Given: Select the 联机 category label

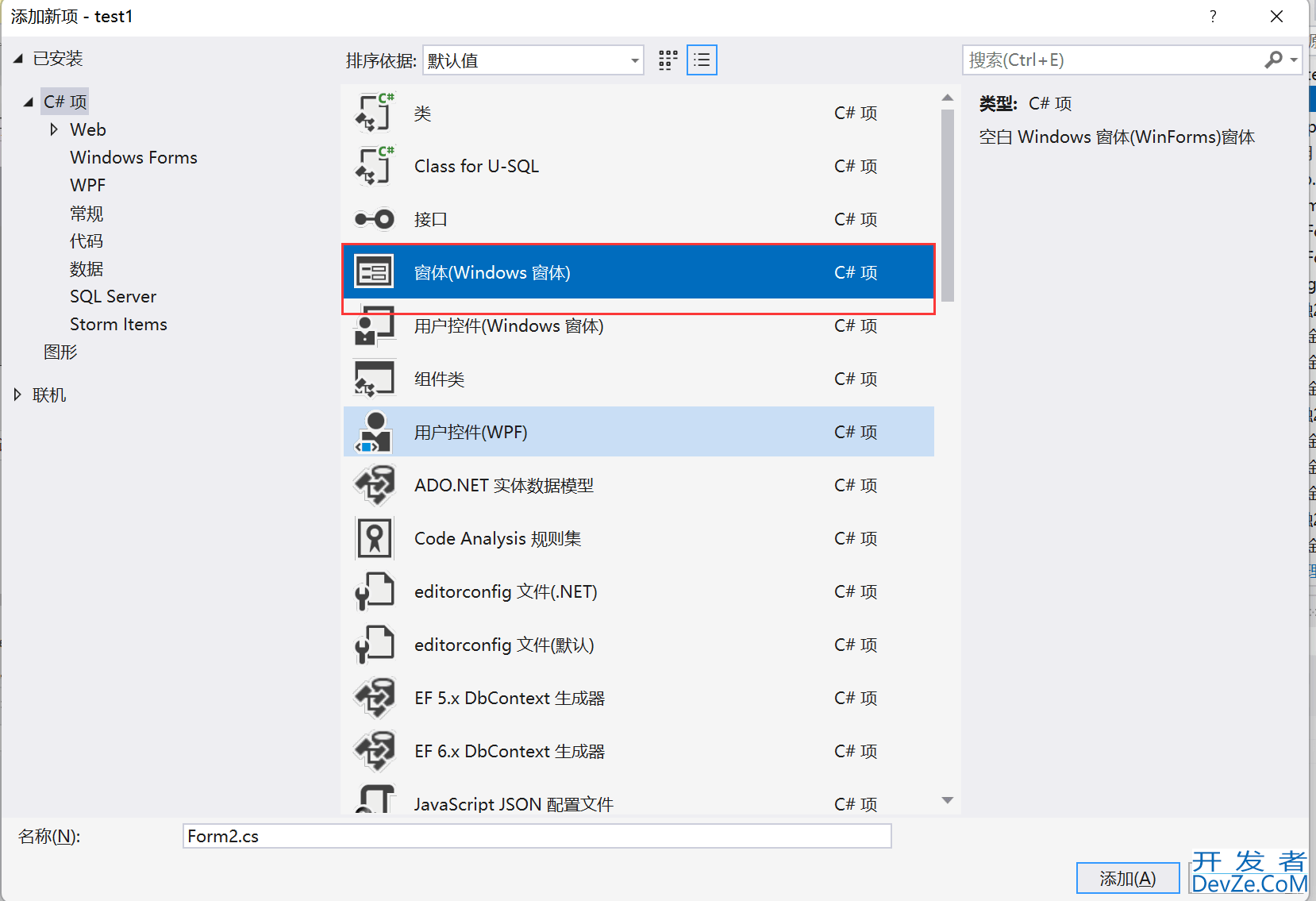Looking at the screenshot, I should 49,395.
